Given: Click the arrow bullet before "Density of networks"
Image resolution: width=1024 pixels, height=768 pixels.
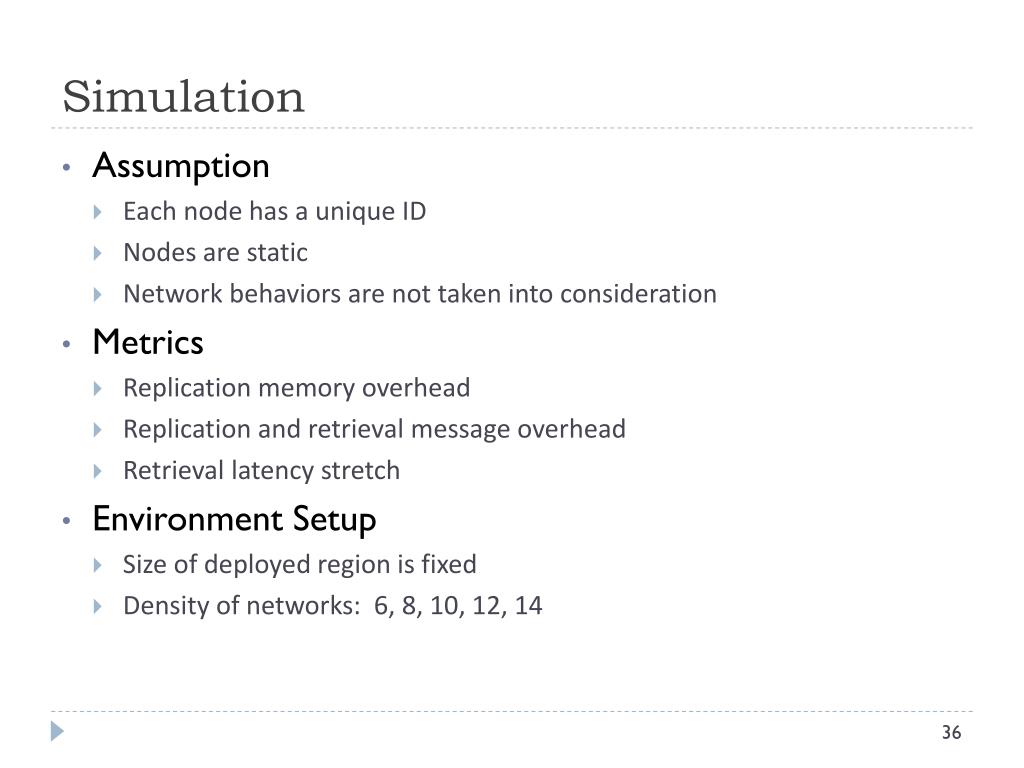Looking at the screenshot, I should (x=98, y=606).
